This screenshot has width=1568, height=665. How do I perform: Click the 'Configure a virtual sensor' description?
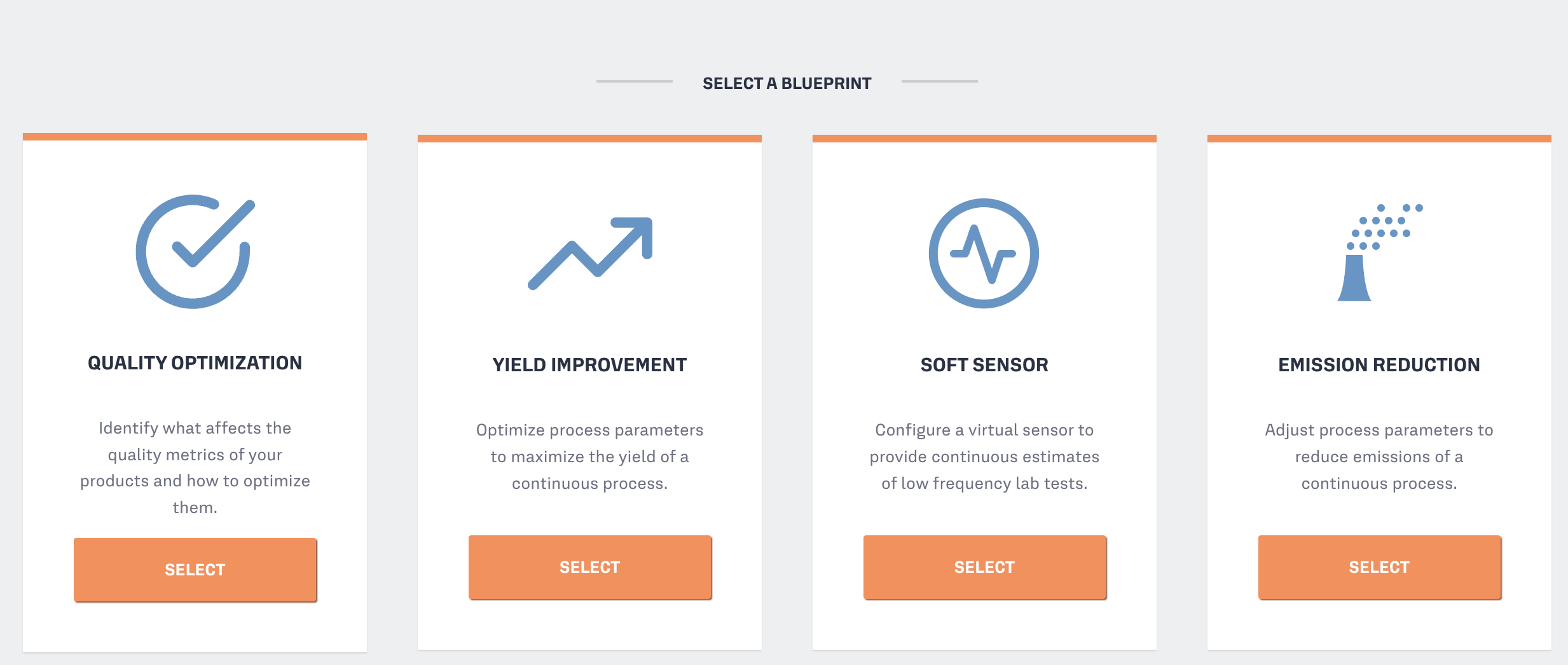984,456
